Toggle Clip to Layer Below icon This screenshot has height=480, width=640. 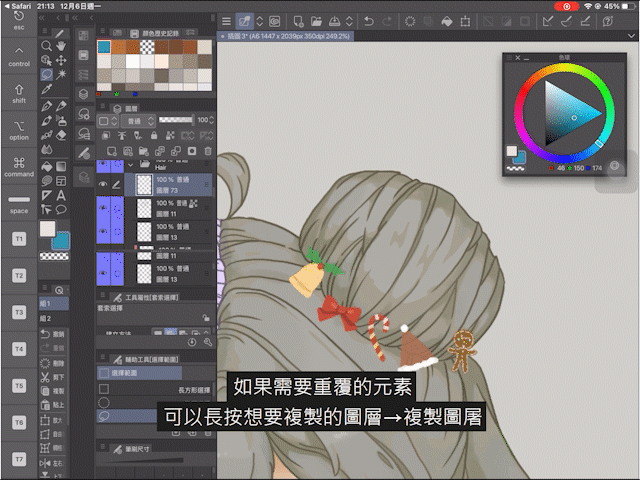[x=106, y=136]
